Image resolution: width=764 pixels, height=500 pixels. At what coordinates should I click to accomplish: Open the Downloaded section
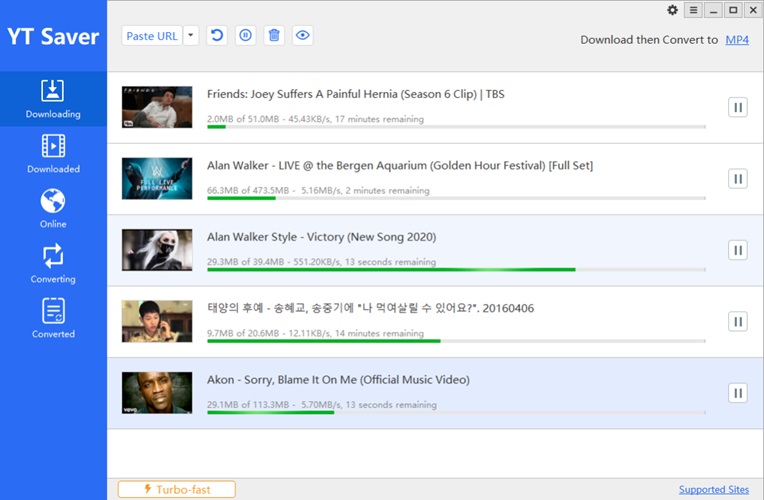[53, 154]
